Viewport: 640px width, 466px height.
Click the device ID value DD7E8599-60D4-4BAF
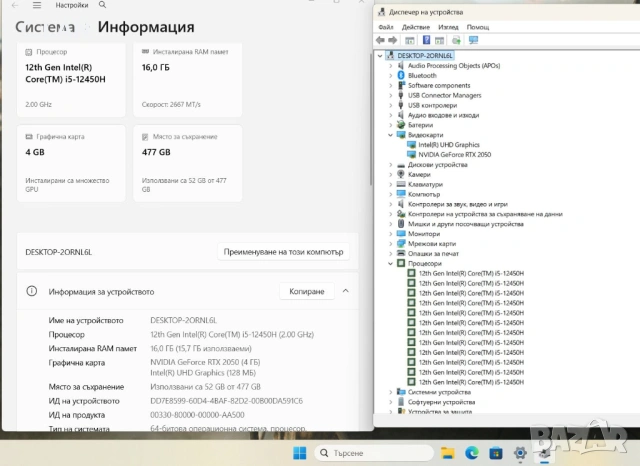227,401
